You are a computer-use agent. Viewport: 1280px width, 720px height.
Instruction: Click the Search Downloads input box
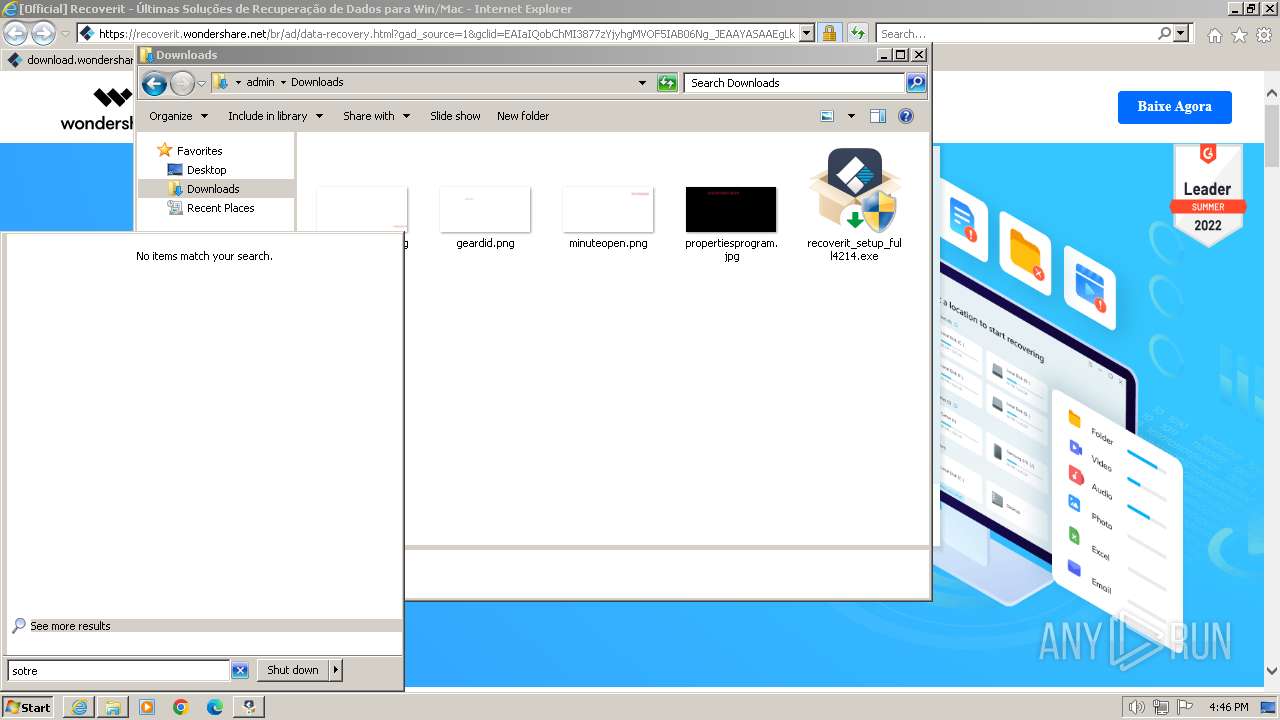tap(795, 83)
